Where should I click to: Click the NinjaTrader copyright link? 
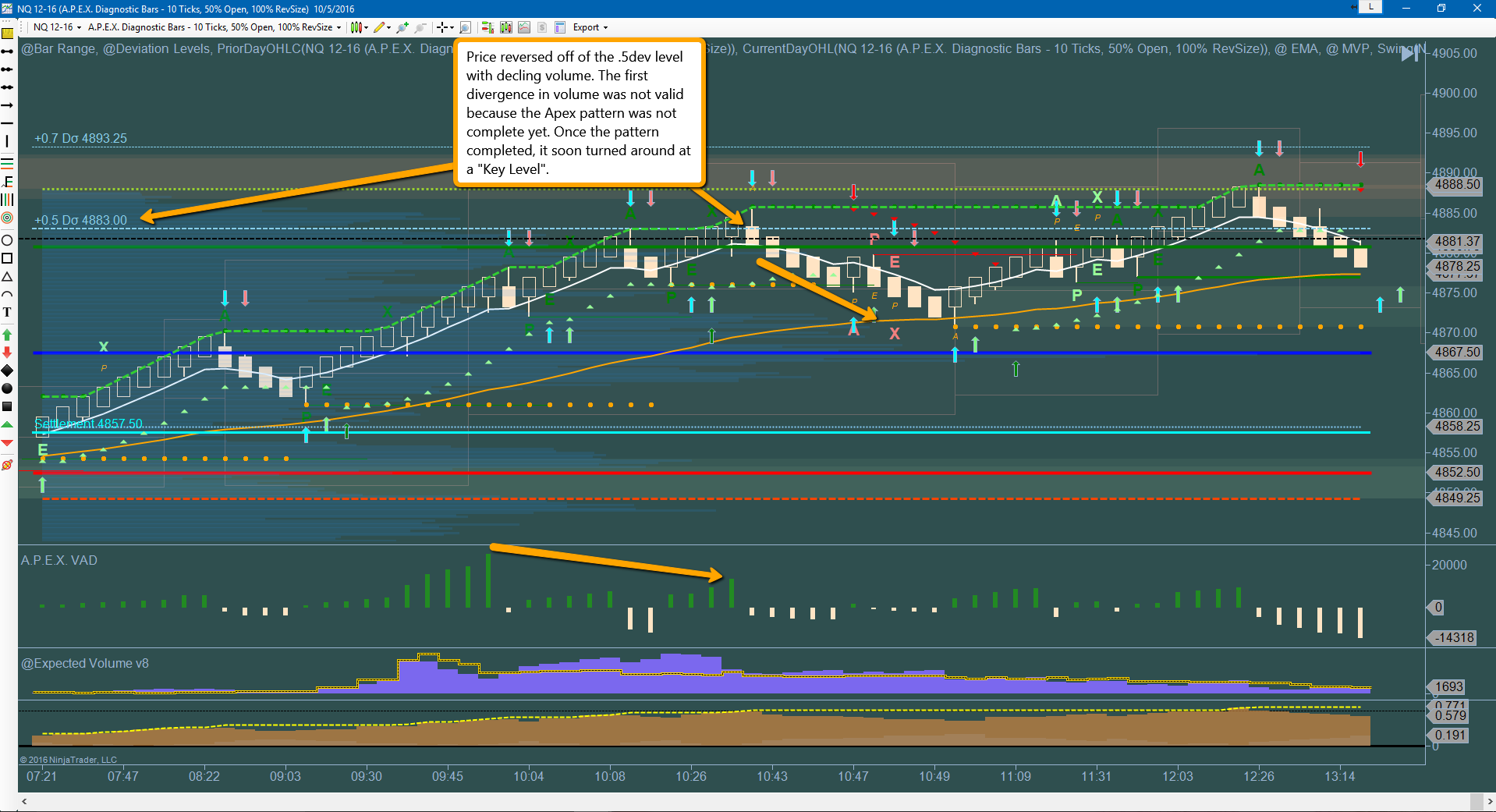[x=69, y=760]
